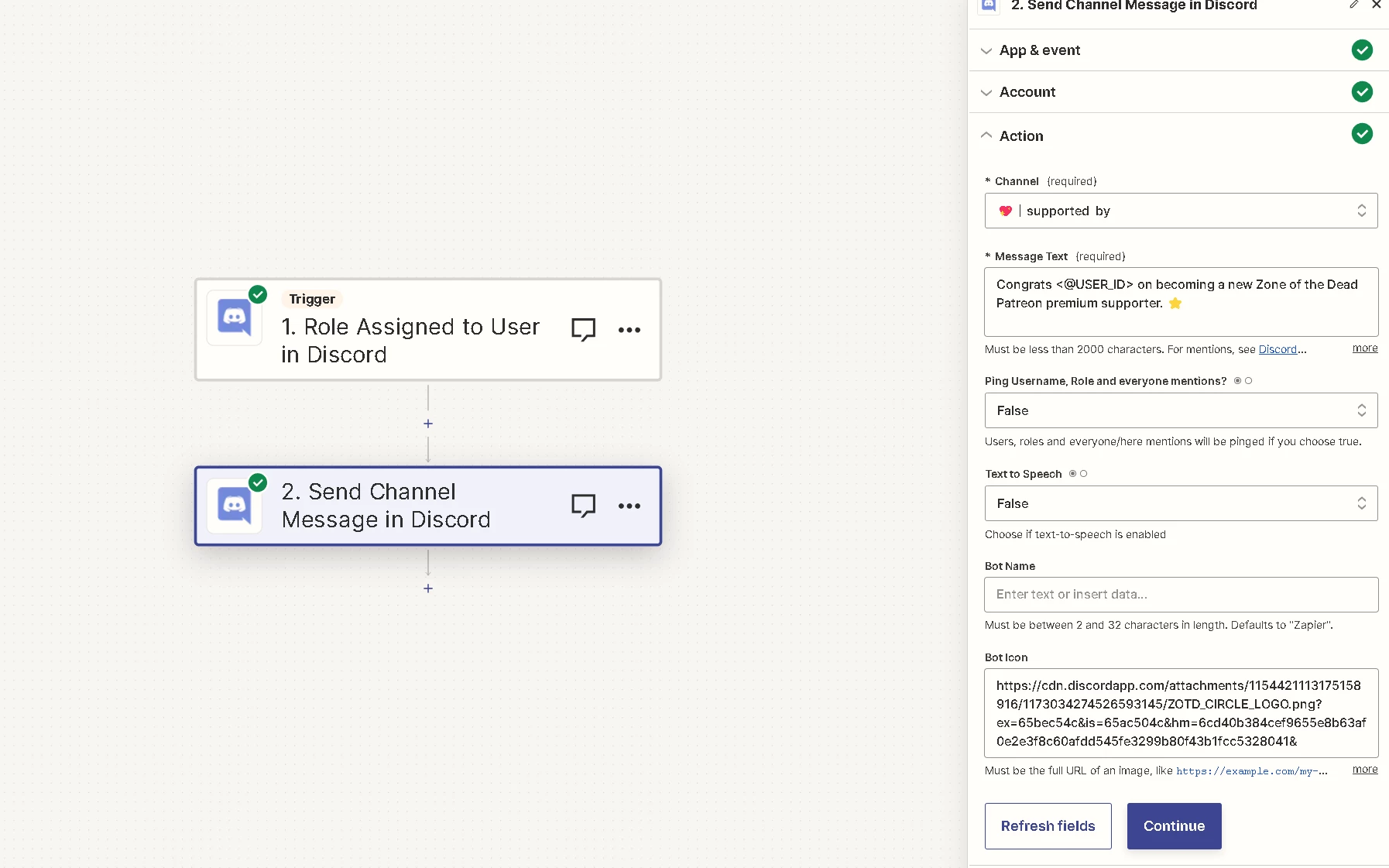This screenshot has height=868, width=1389.
Task: Collapse the Action section
Action: pos(1178,136)
